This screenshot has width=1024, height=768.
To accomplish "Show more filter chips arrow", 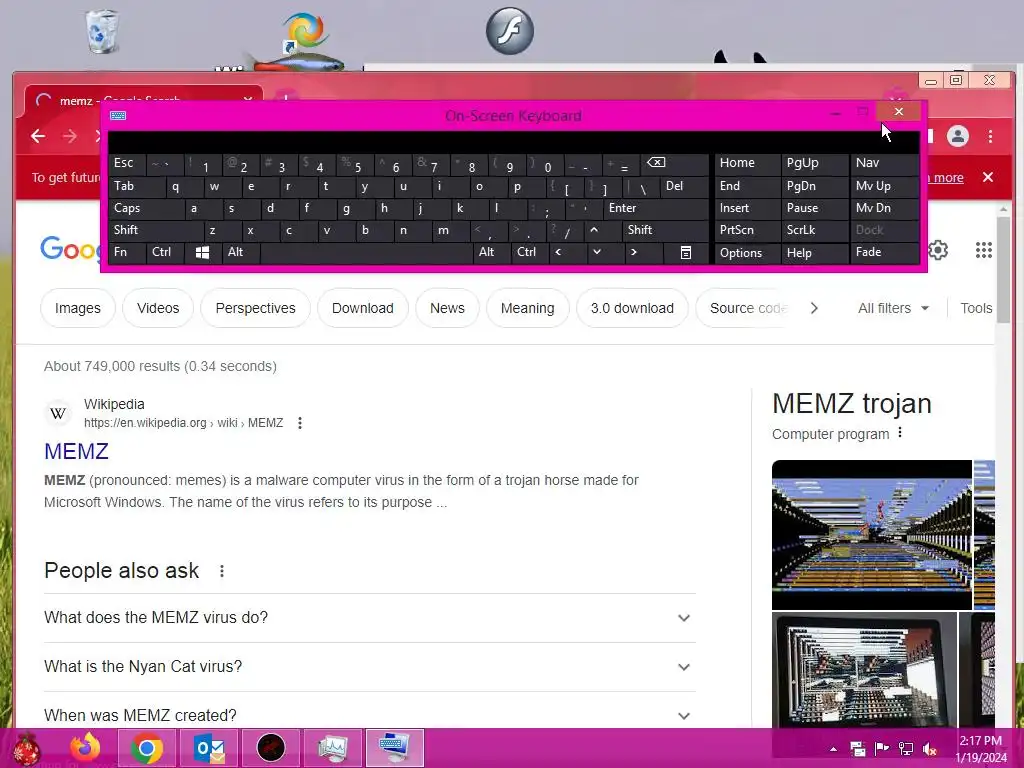I will [814, 308].
